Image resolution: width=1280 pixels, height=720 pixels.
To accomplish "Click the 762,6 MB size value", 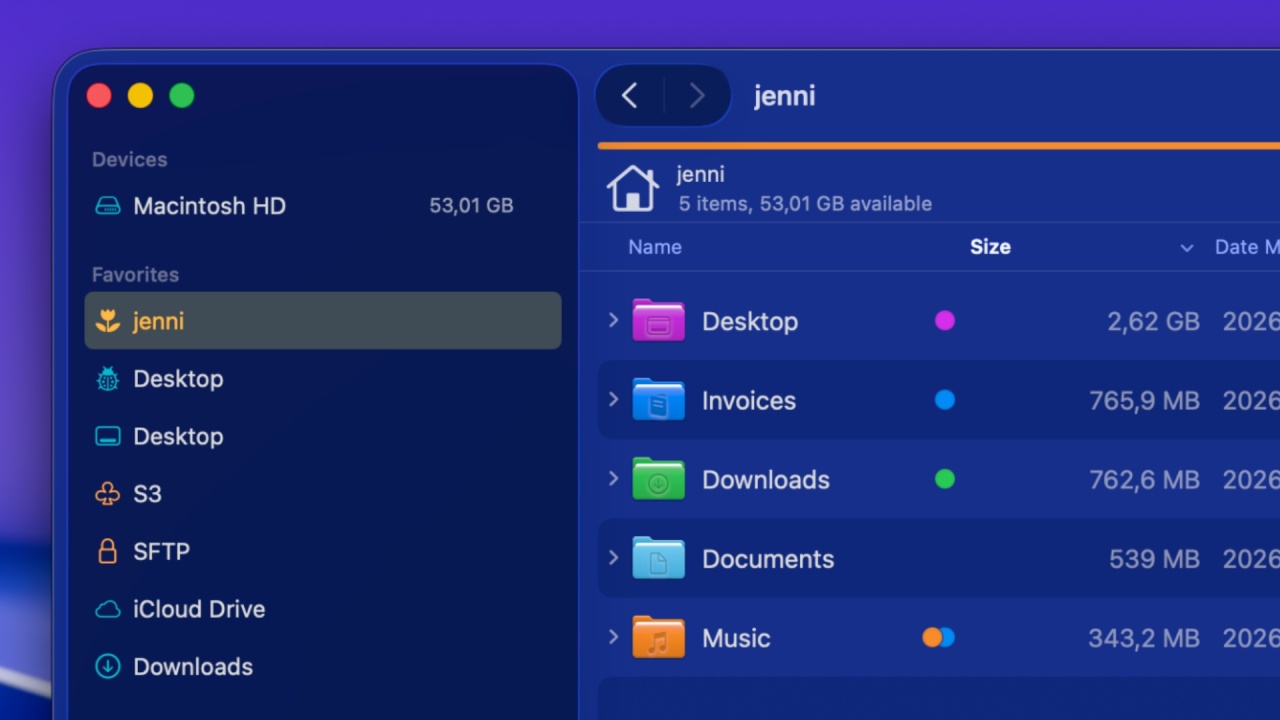I will tap(1144, 480).
